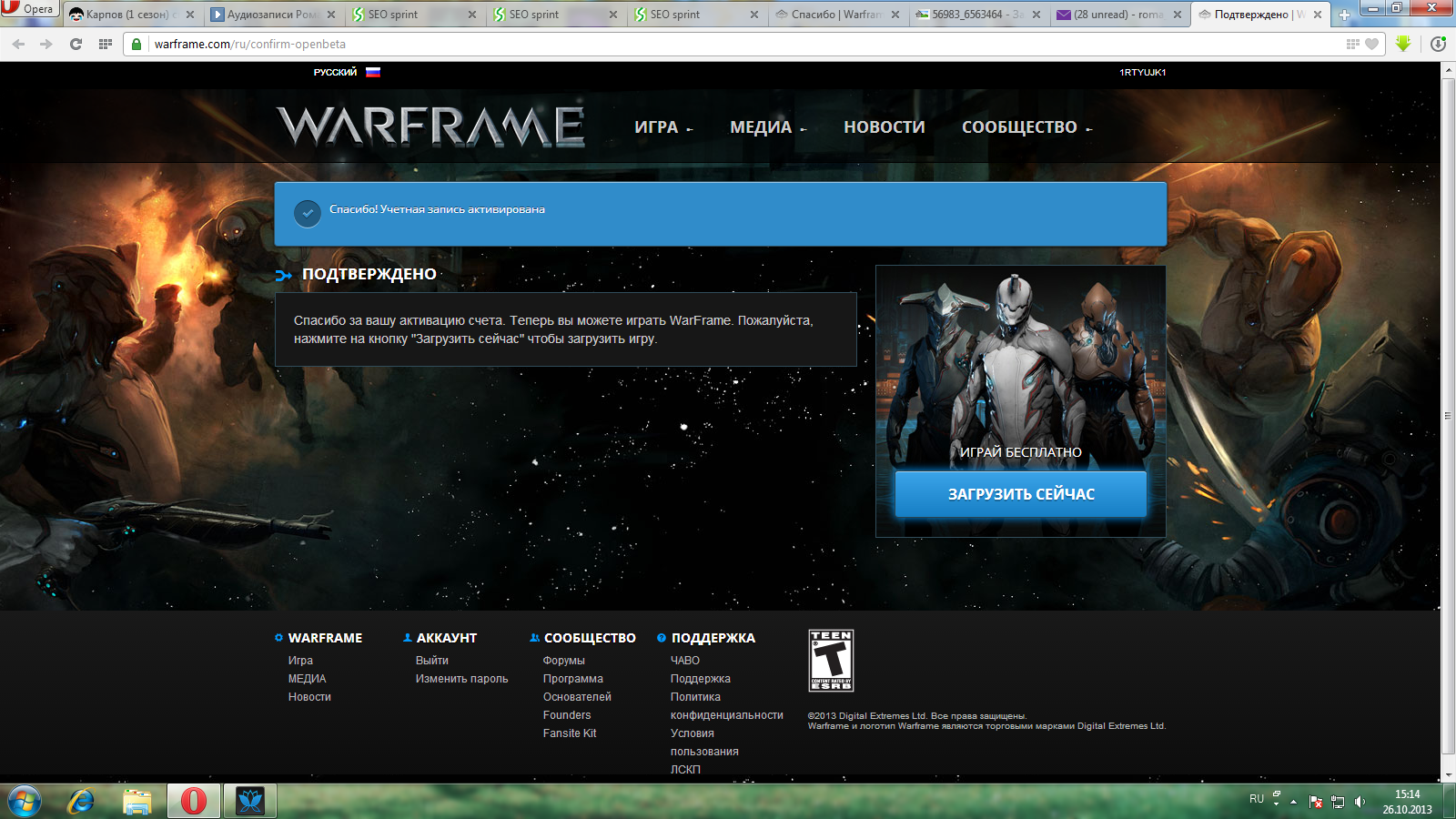Open the Windows Start button

(24, 802)
